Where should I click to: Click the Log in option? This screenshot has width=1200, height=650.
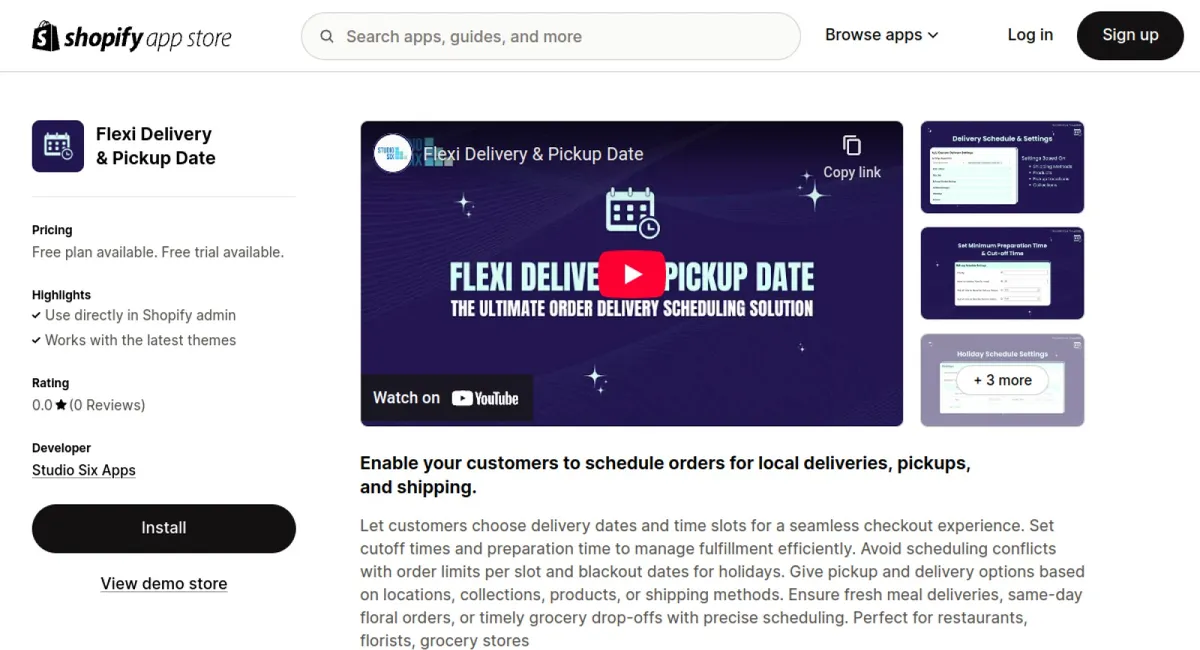coord(1030,34)
